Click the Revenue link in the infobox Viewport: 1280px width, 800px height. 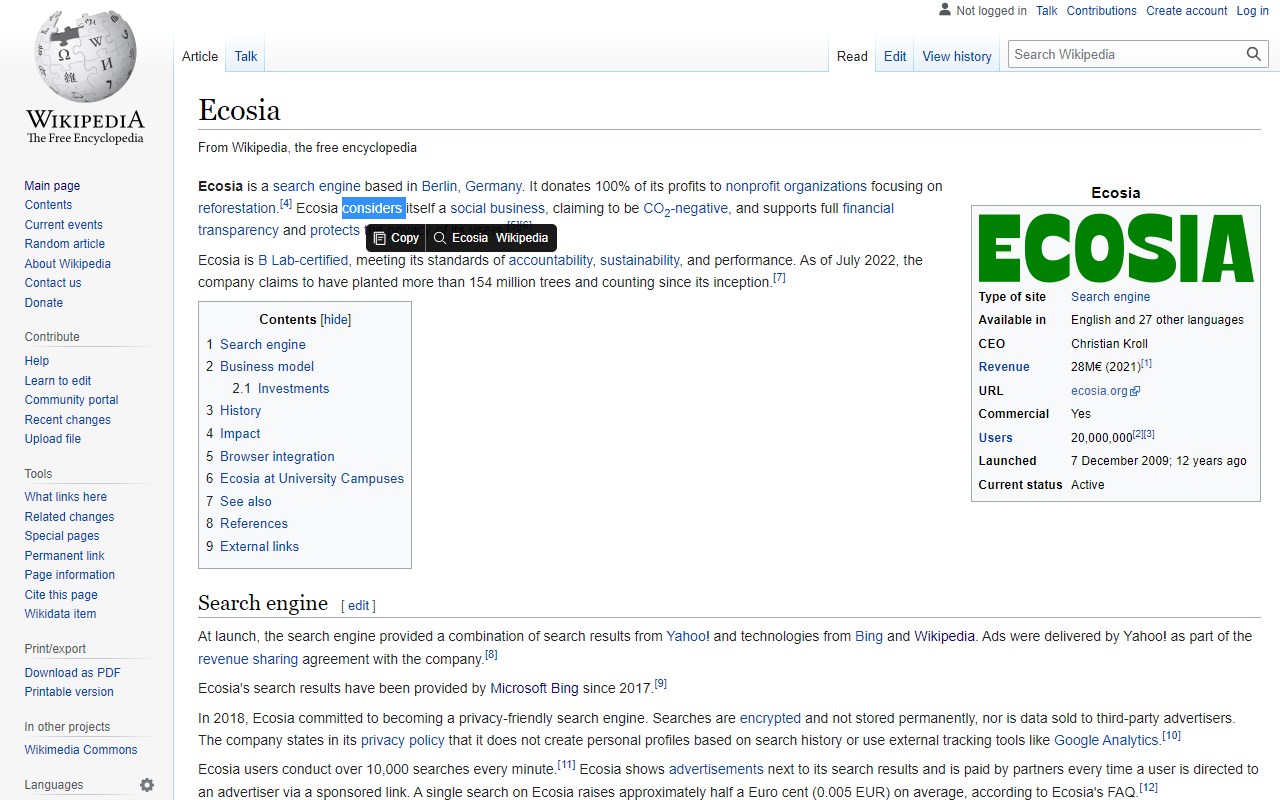coord(1004,367)
